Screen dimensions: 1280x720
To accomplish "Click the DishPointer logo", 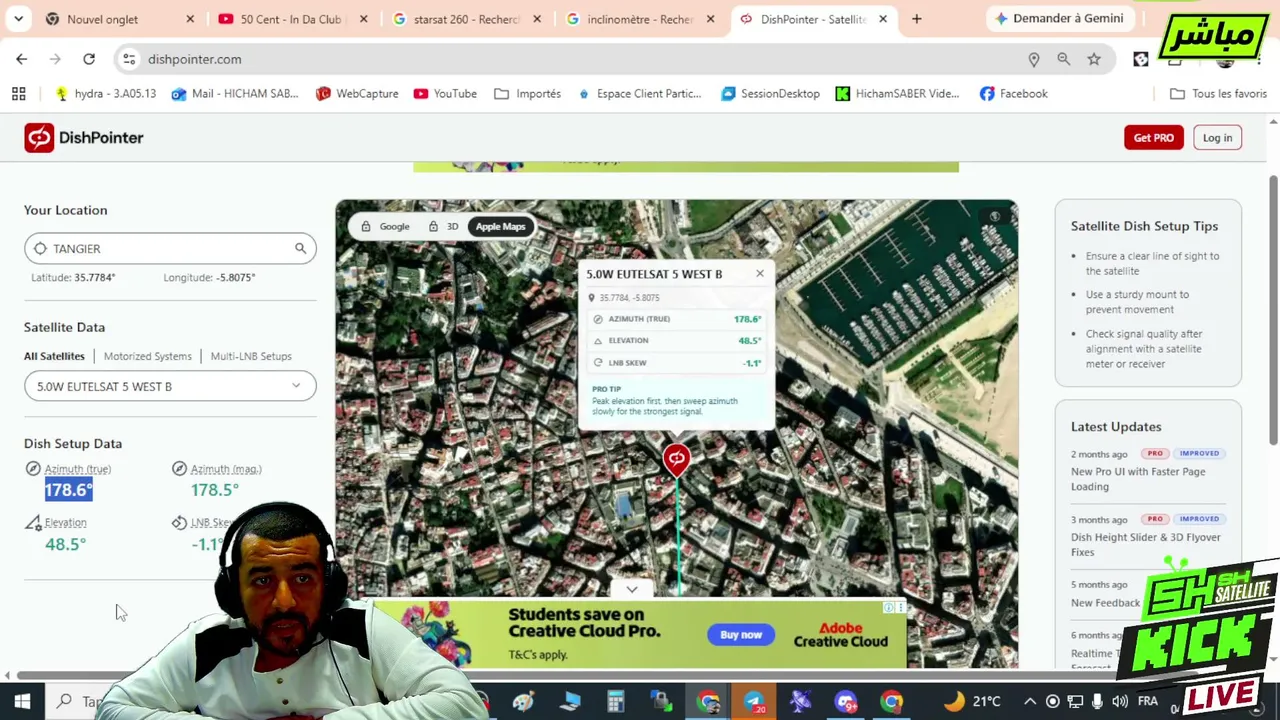I will coord(84,137).
